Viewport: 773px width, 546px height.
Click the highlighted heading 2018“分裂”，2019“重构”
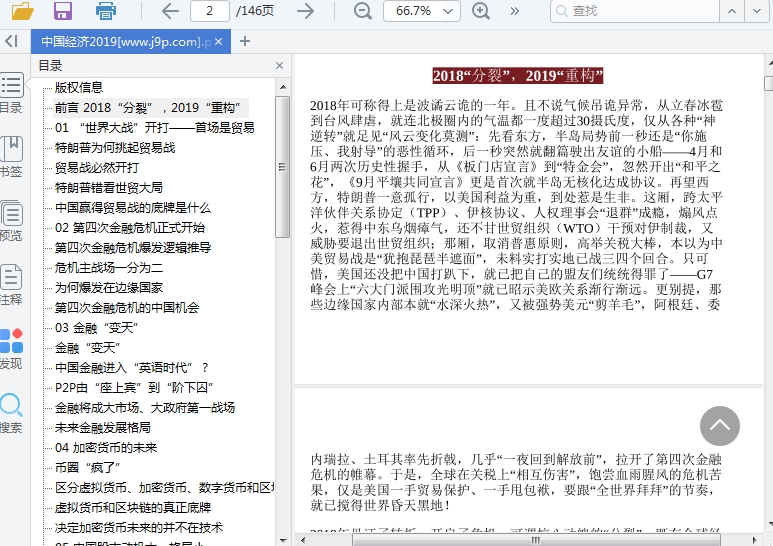[x=518, y=75]
